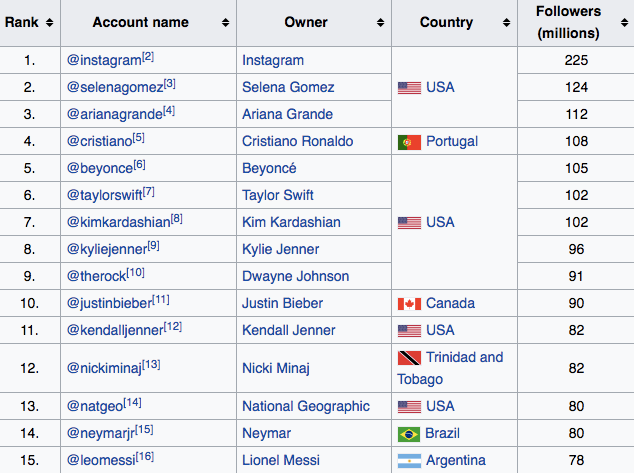Click the Canada flag icon
The height and width of the screenshot is (473, 634).
click(x=409, y=304)
